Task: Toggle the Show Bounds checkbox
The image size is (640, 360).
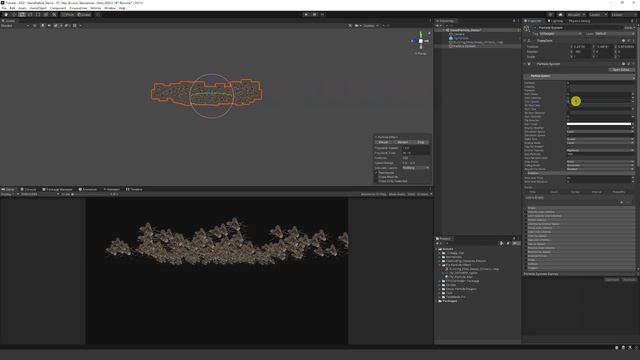Action: (x=376, y=177)
